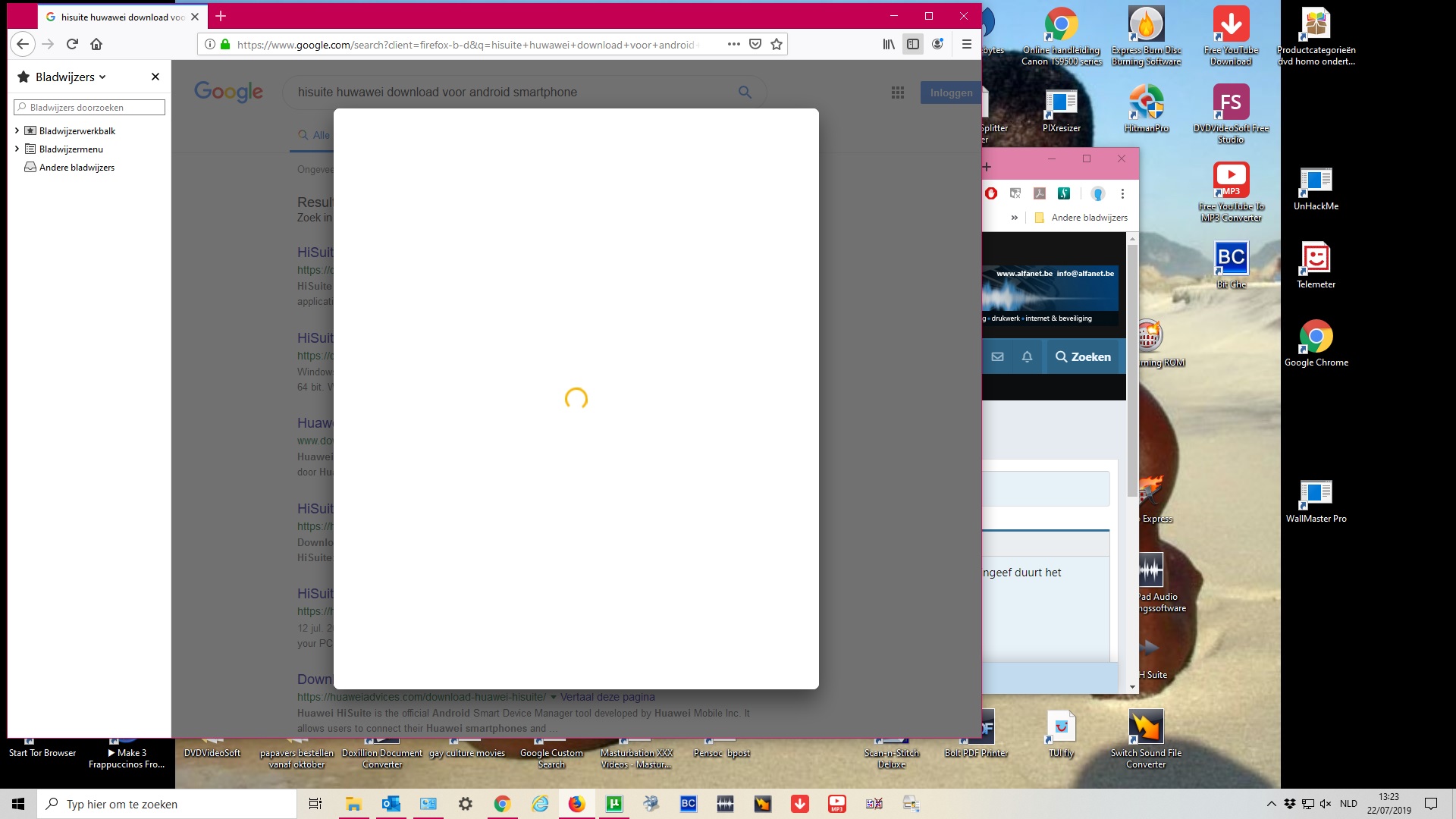Bookmark this page with the star icon
The height and width of the screenshot is (819, 1456).
776,44
